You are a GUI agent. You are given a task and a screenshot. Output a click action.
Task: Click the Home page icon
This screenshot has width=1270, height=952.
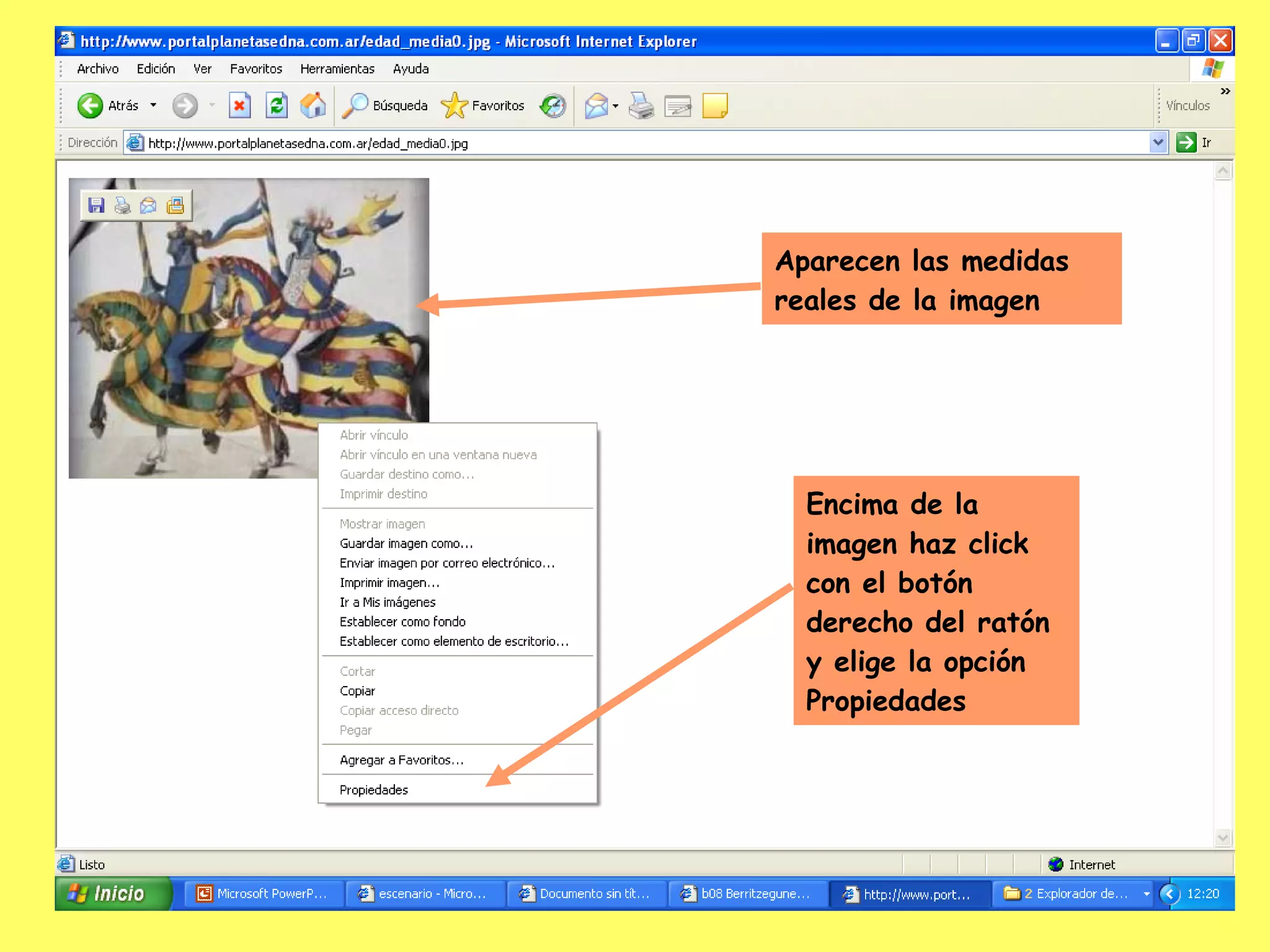(x=313, y=105)
